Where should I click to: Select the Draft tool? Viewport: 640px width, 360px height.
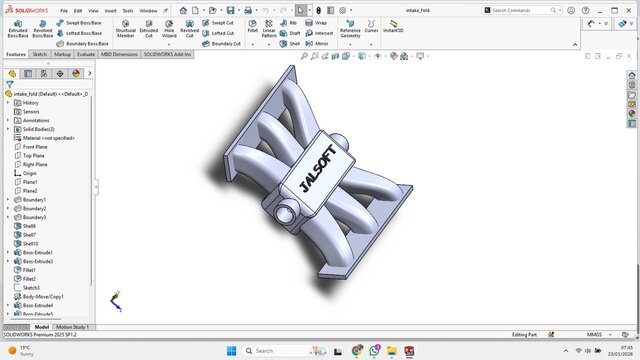click(x=290, y=33)
